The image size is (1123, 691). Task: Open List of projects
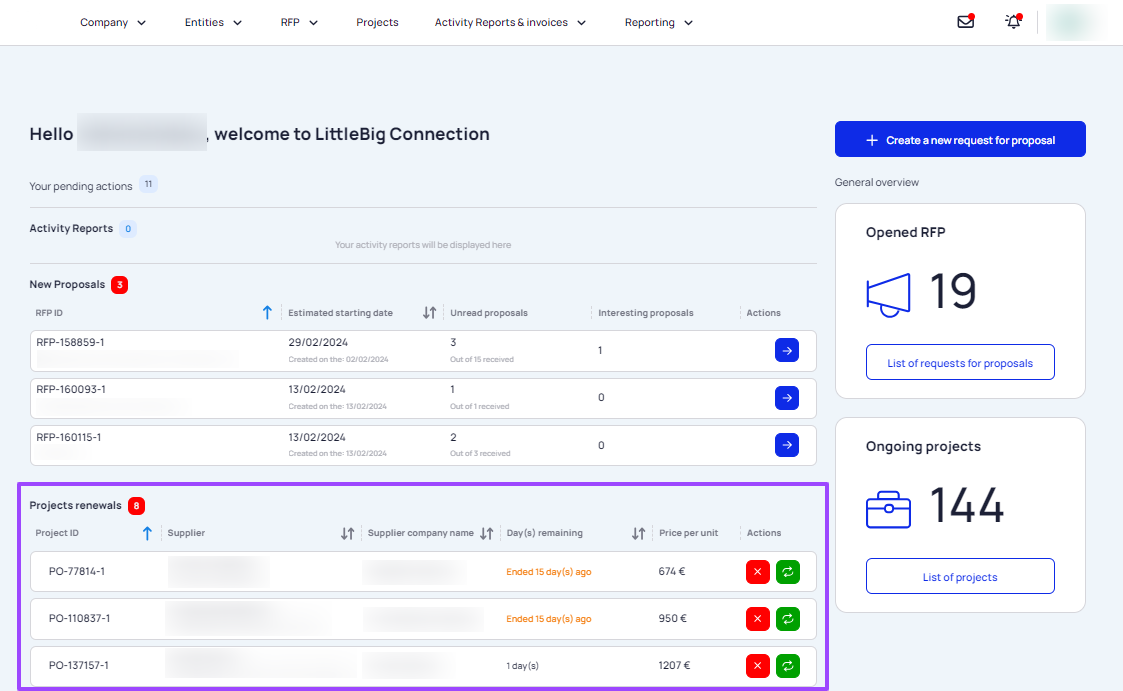point(960,577)
